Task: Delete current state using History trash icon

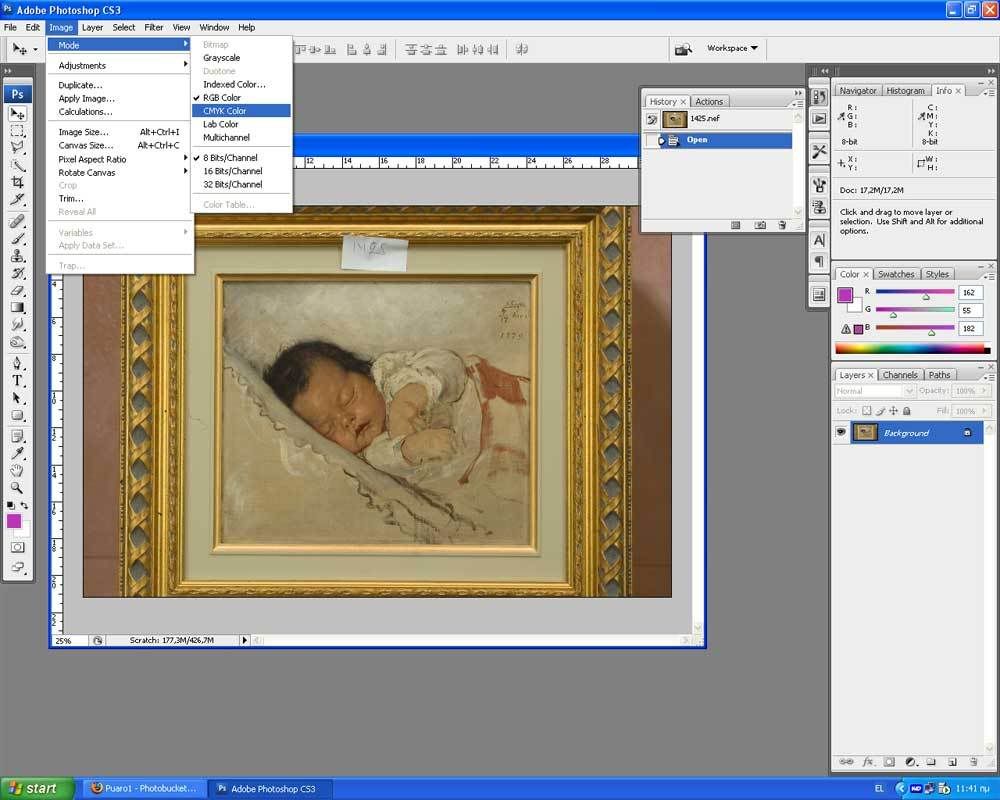Action: click(783, 225)
